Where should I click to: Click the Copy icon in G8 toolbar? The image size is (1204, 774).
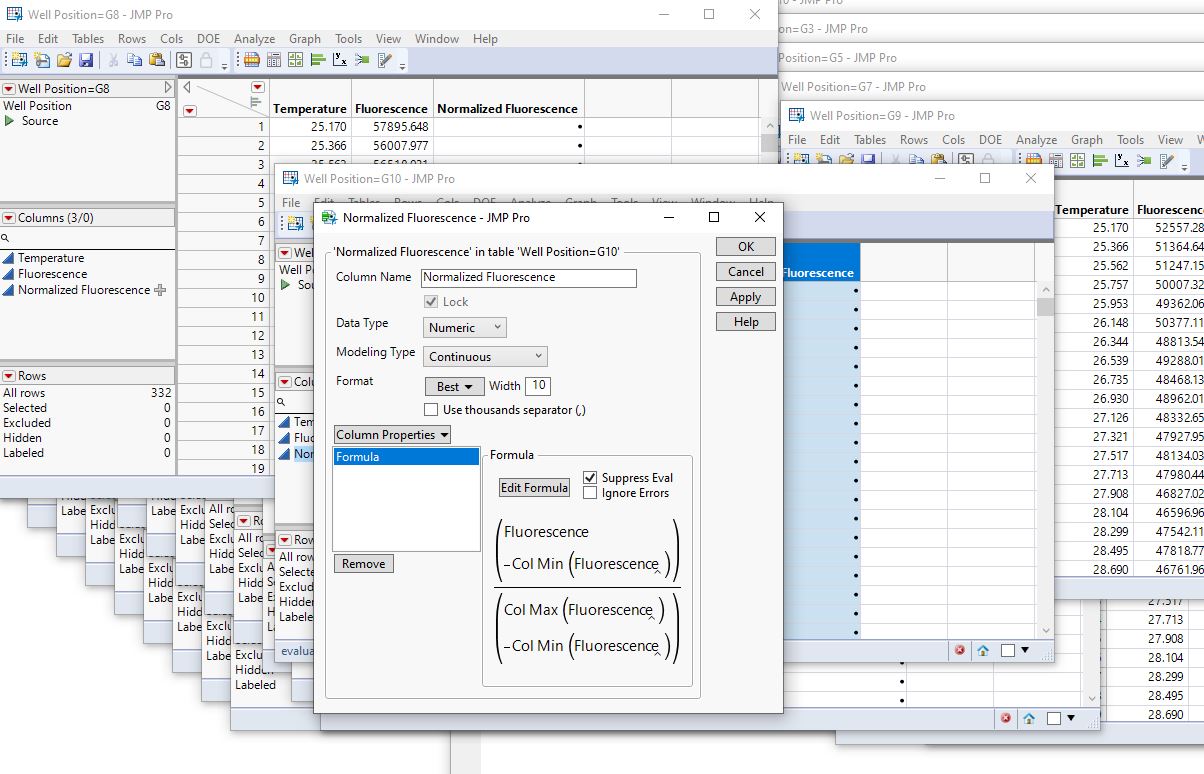135,60
